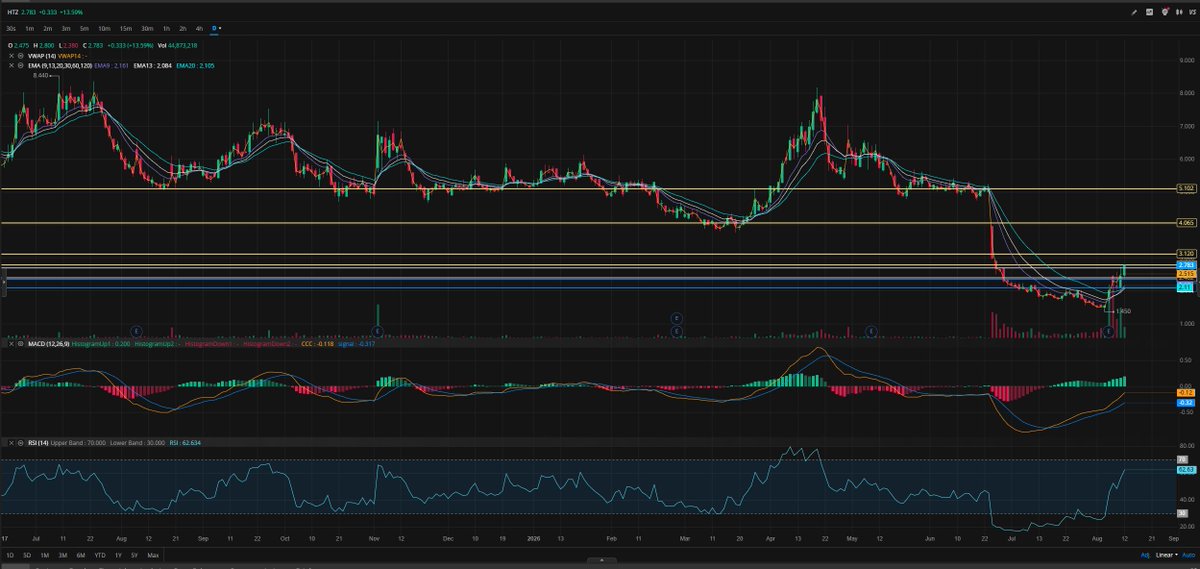
Task: Select the 10m timeframe
Action: (x=104, y=29)
